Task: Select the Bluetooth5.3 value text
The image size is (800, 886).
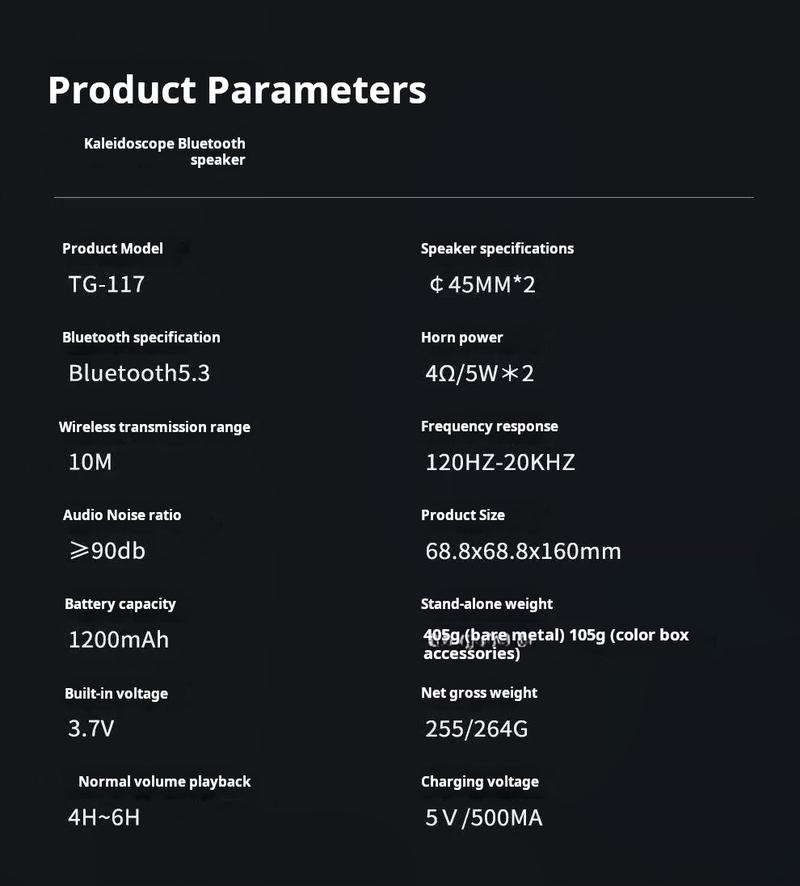Action: coord(139,373)
